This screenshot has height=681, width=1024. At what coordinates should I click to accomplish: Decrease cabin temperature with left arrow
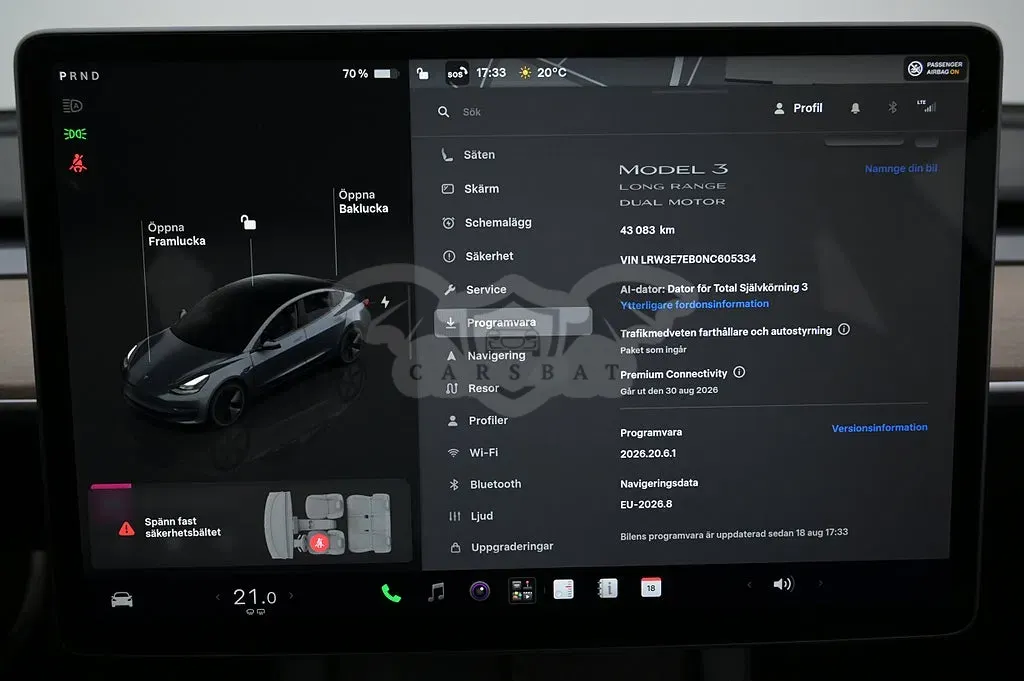[x=217, y=597]
